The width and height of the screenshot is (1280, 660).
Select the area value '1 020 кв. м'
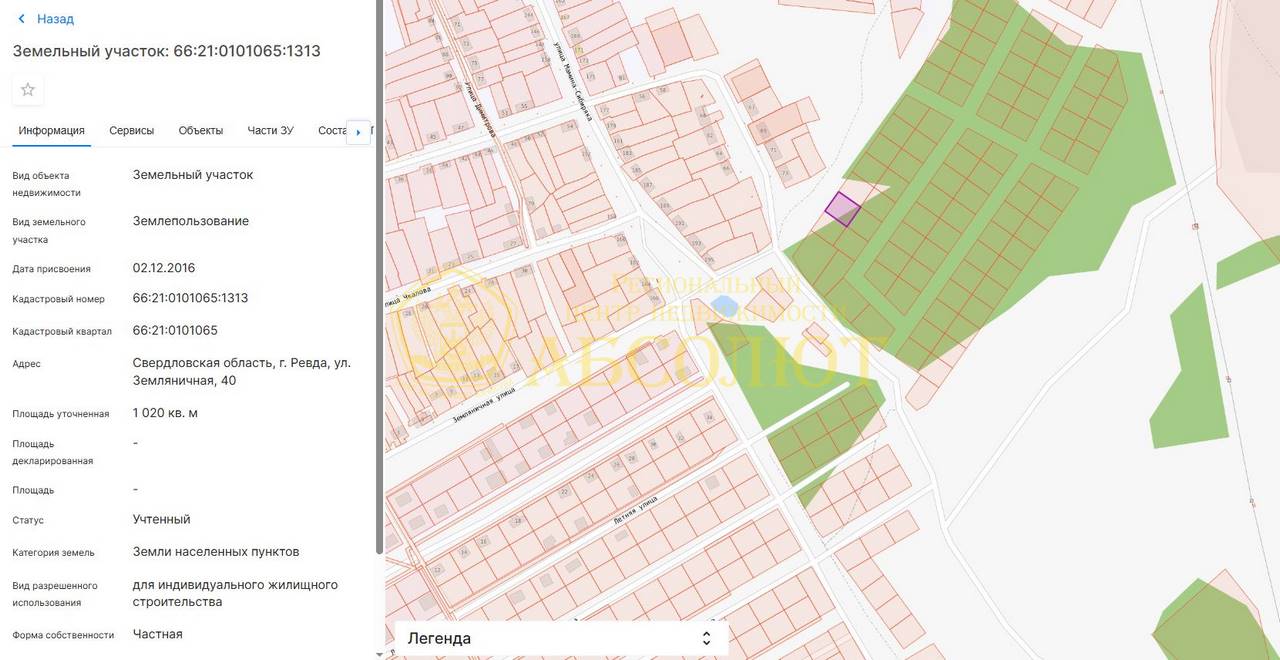coord(165,412)
